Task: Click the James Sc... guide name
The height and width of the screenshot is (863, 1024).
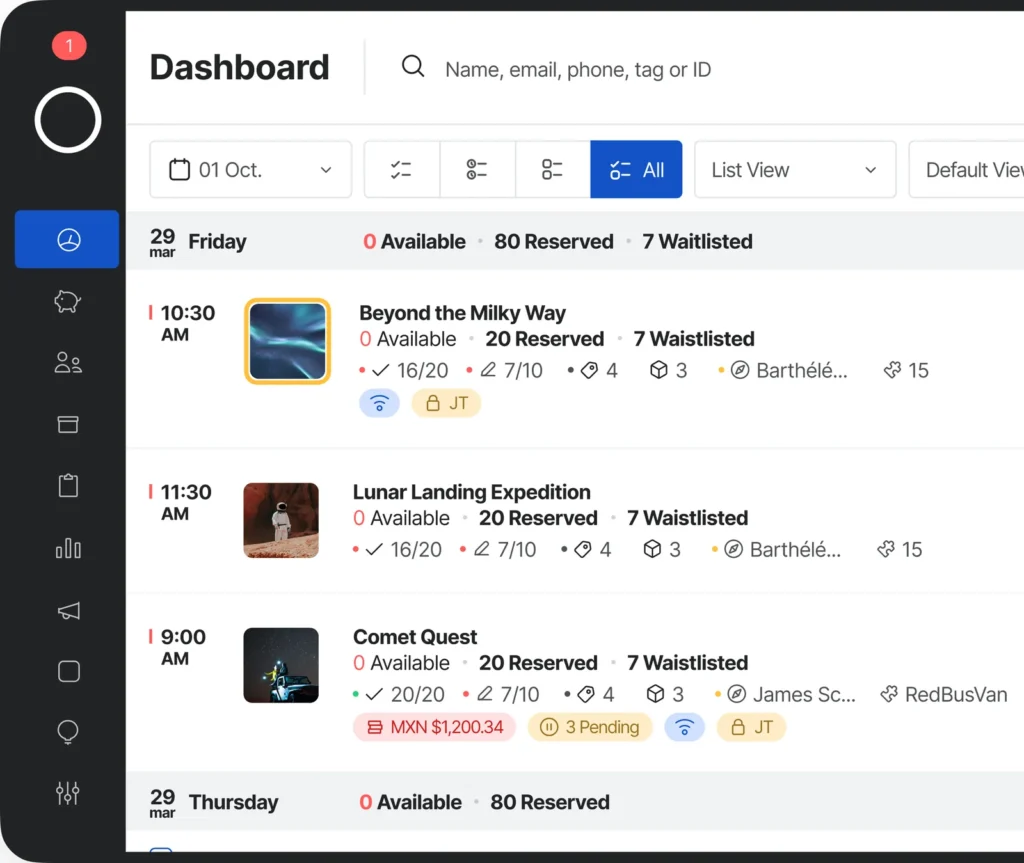Action: point(804,694)
